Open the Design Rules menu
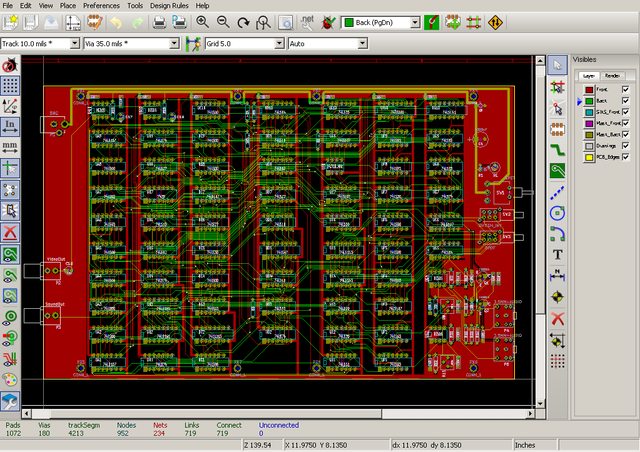Image resolution: width=640 pixels, height=452 pixels. pos(170,5)
